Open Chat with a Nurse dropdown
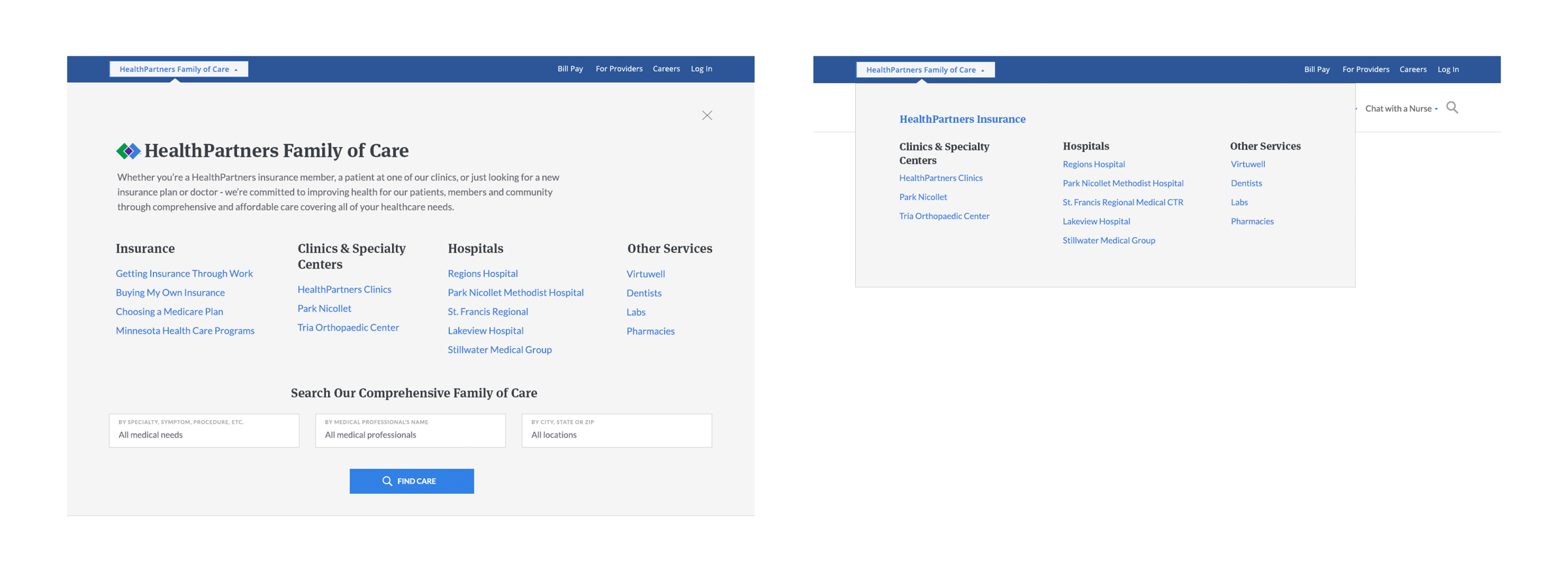1568x588 pixels. point(1401,108)
